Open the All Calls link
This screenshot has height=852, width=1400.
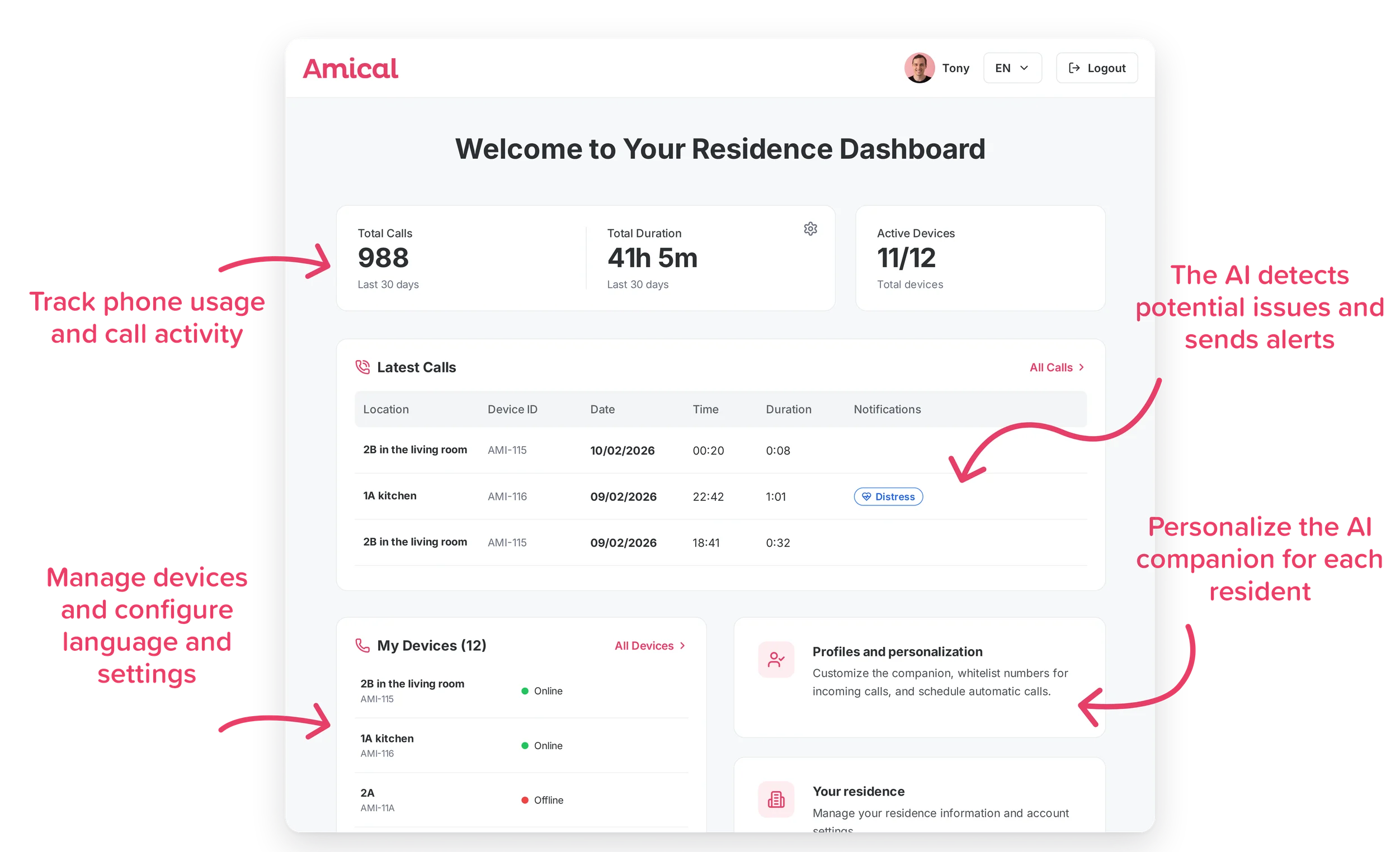tap(1057, 367)
